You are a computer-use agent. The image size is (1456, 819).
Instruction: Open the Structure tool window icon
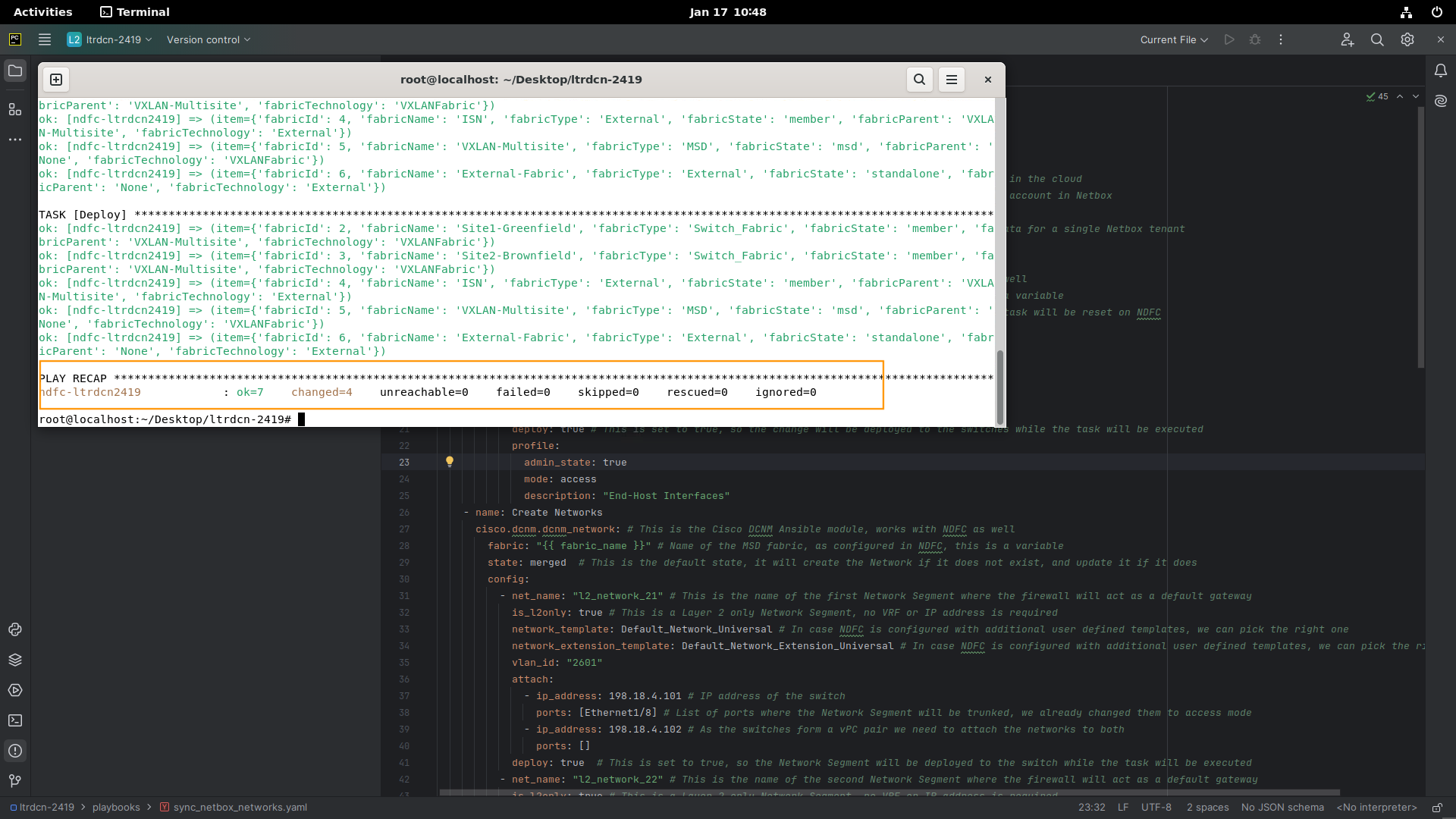(15, 109)
